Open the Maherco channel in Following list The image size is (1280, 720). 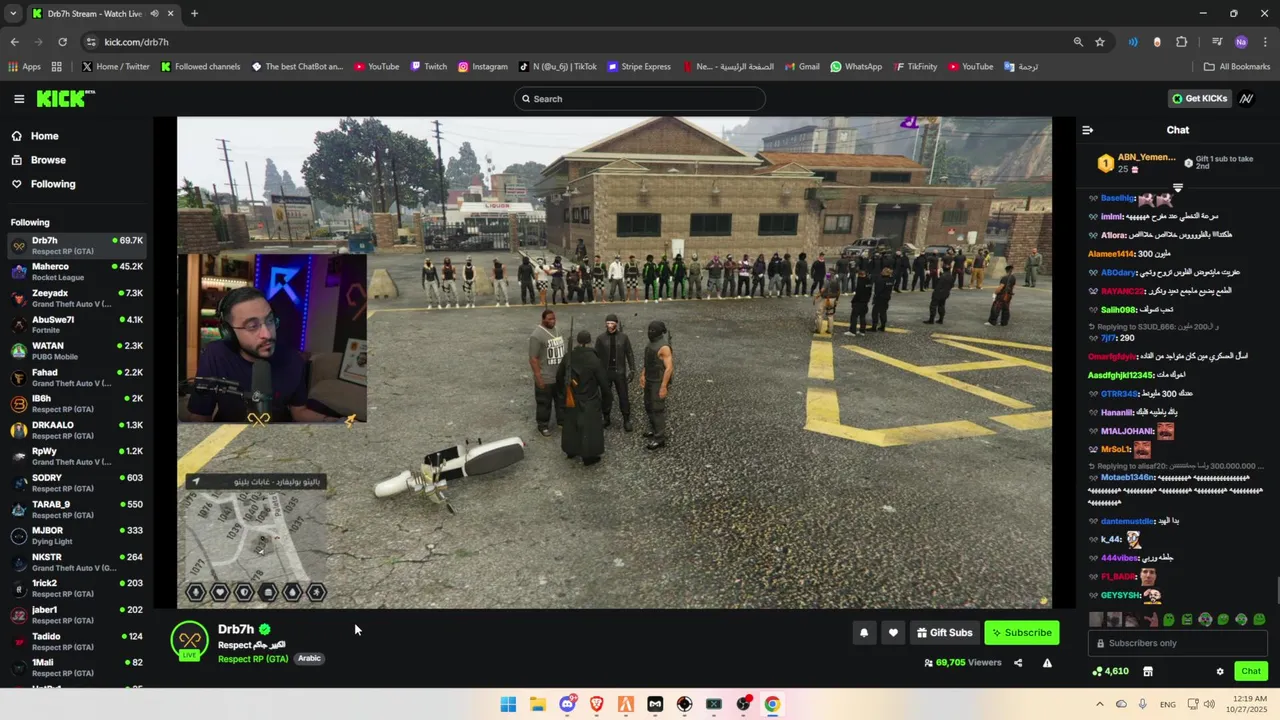(76, 272)
